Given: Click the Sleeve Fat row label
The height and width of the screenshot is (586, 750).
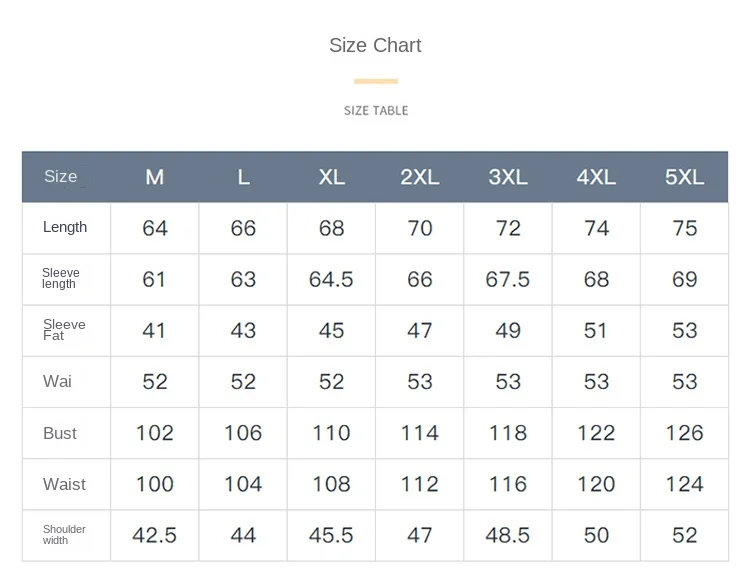Looking at the screenshot, I should click(64, 330).
